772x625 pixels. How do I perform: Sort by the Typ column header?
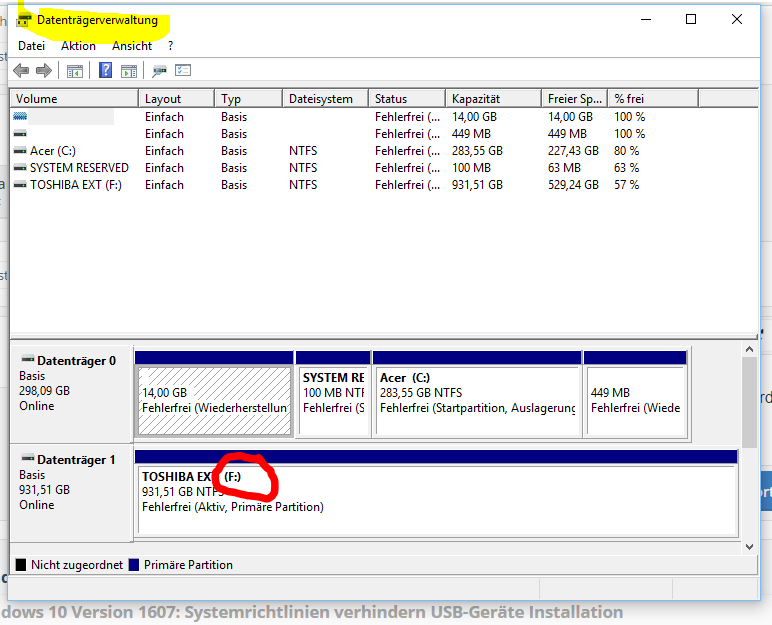249,99
